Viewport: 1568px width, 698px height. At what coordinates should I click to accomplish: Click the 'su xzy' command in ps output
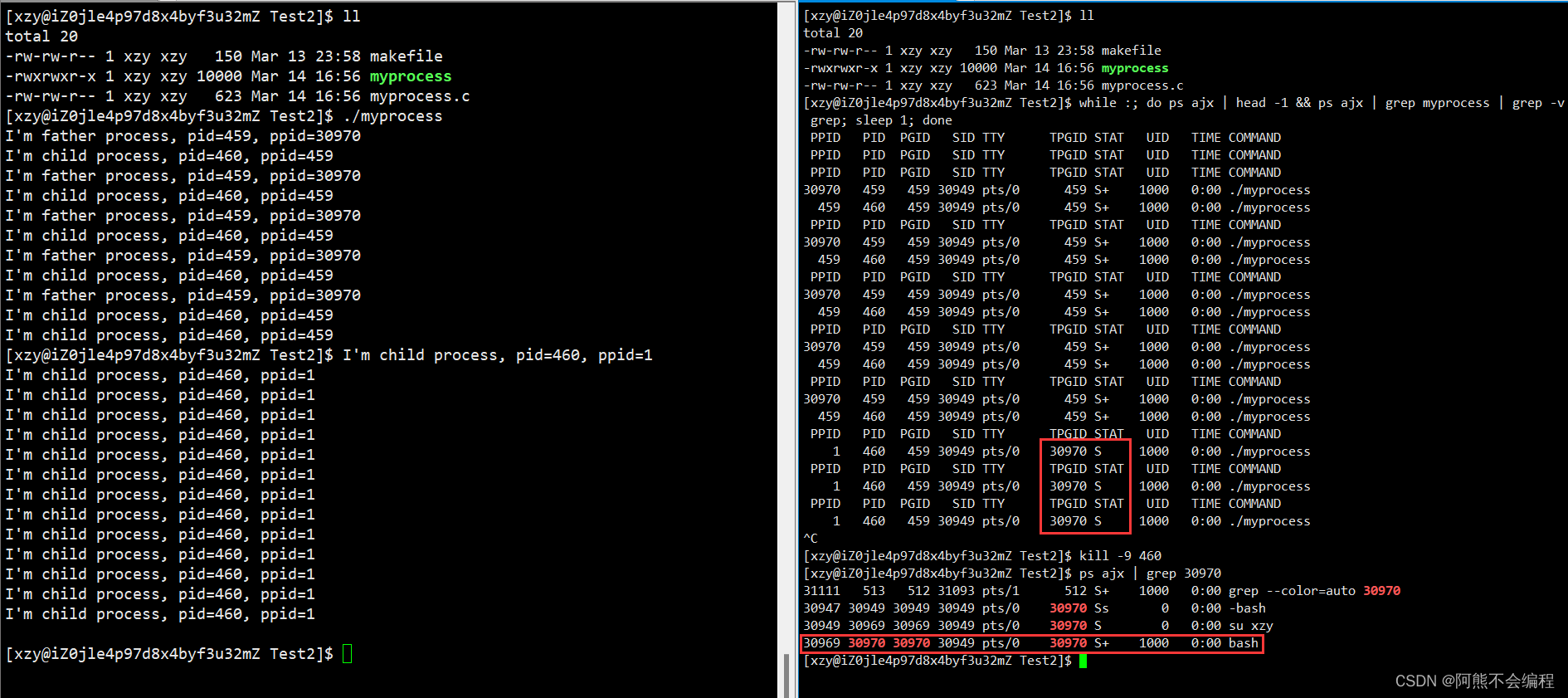(x=1250, y=626)
